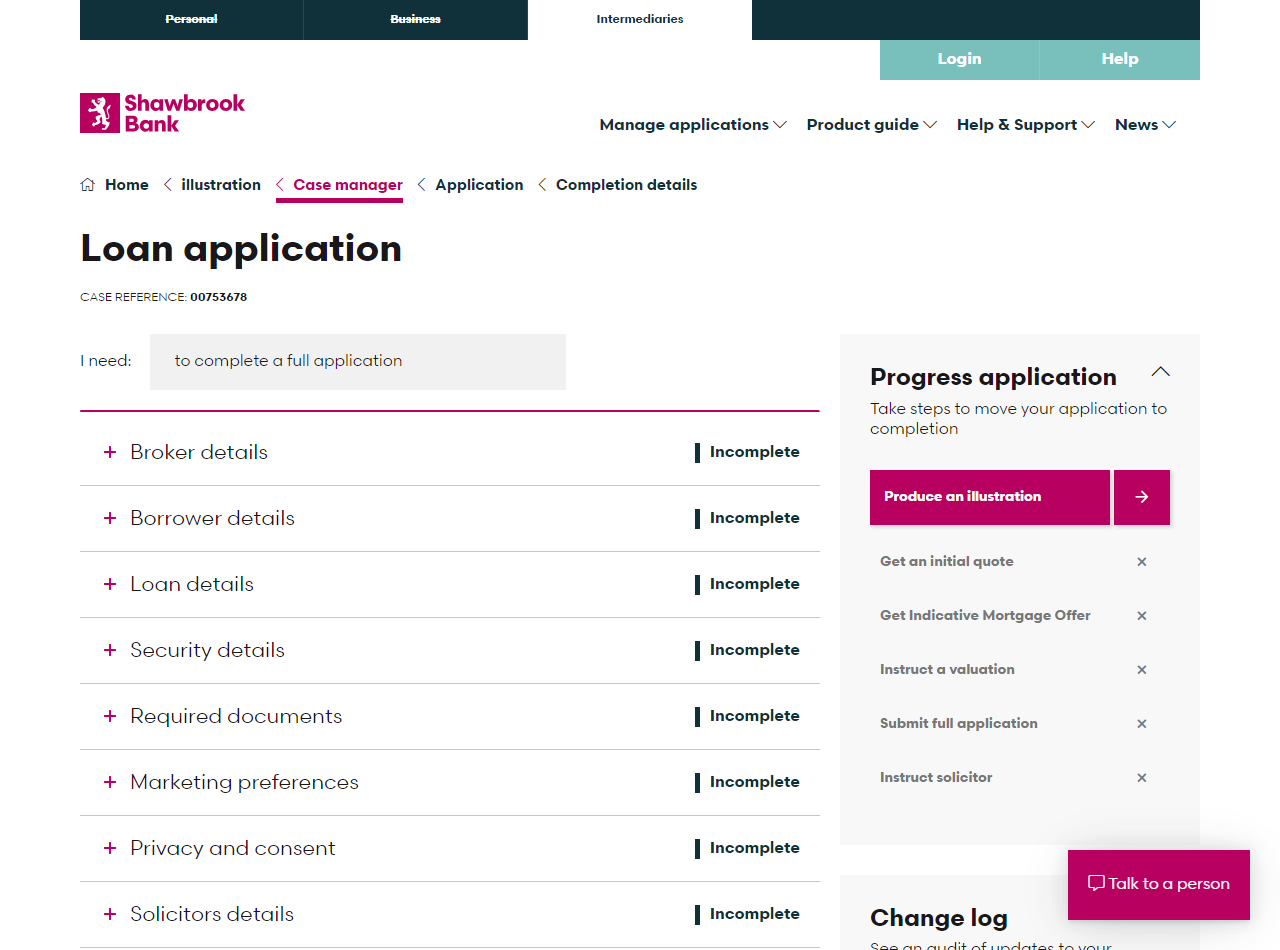The width and height of the screenshot is (1280, 950).
Task: Open the Manage applications menu
Action: pos(692,125)
